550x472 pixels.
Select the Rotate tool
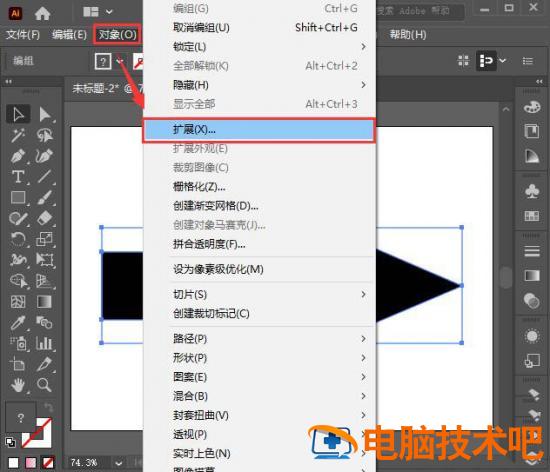[18, 239]
